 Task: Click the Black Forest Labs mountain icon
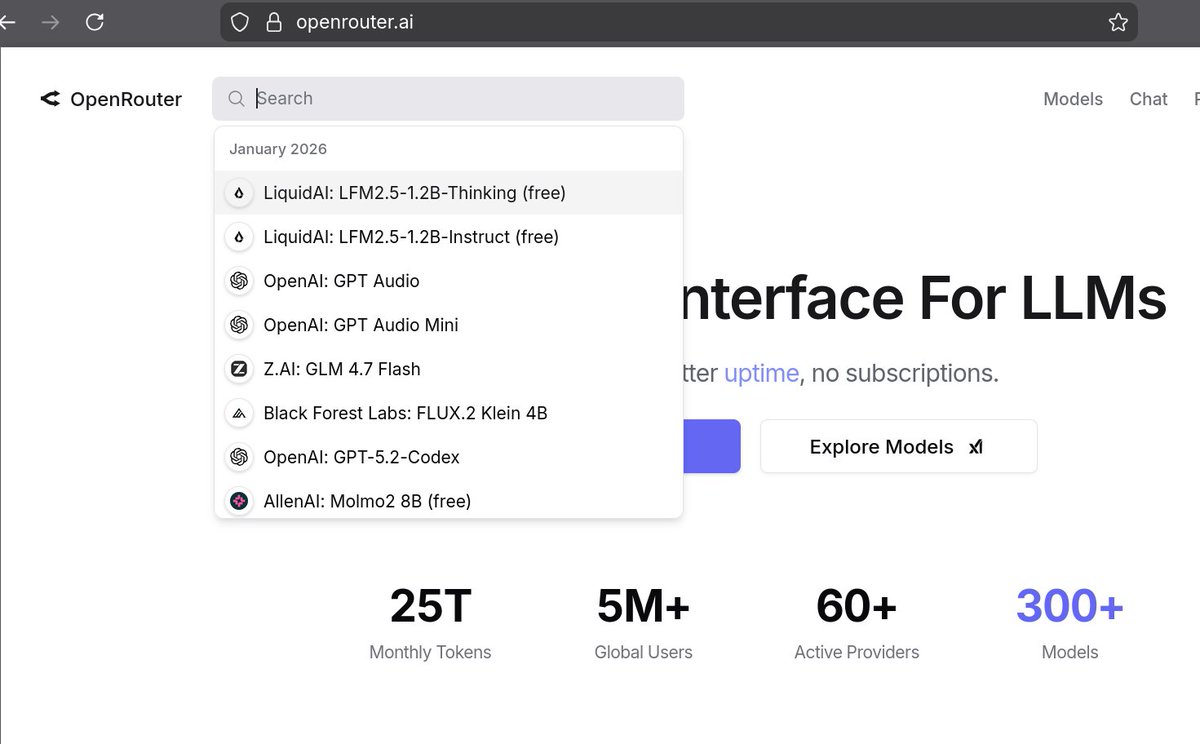click(x=238, y=413)
